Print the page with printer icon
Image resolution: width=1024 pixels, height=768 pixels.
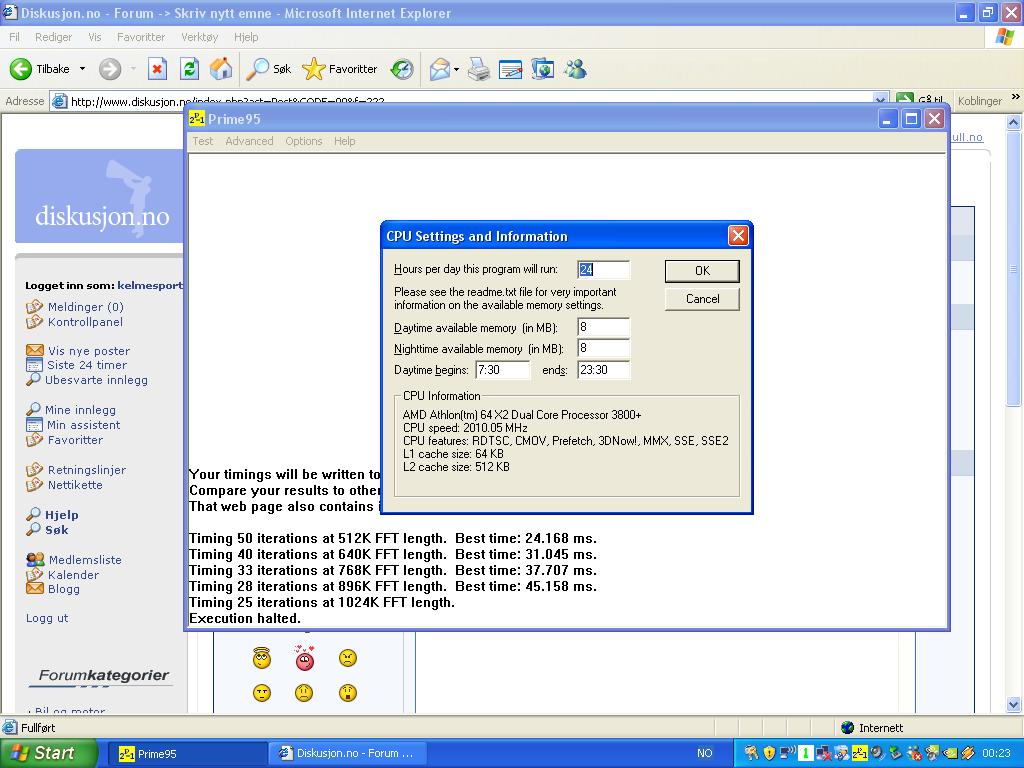click(x=479, y=69)
